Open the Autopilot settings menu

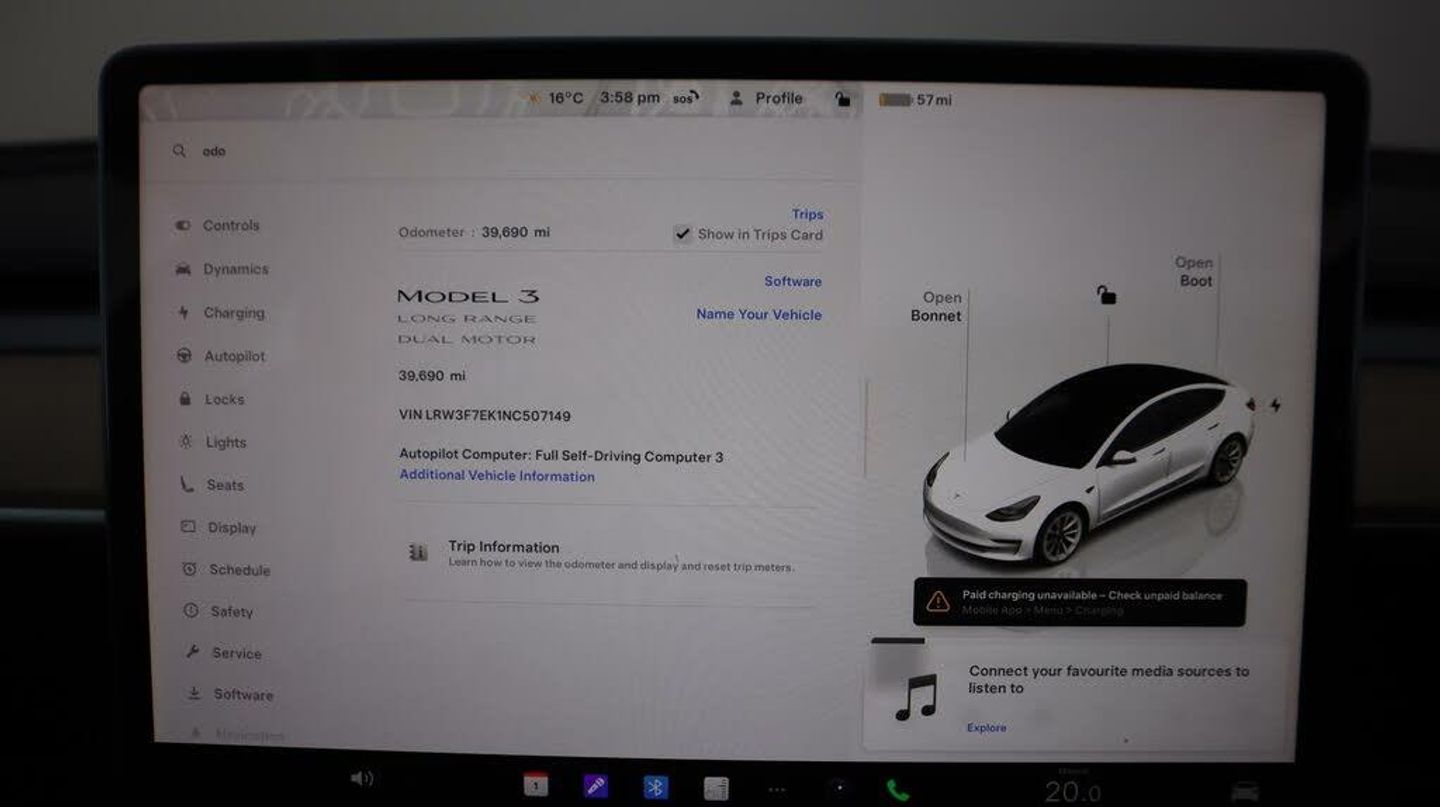point(234,356)
